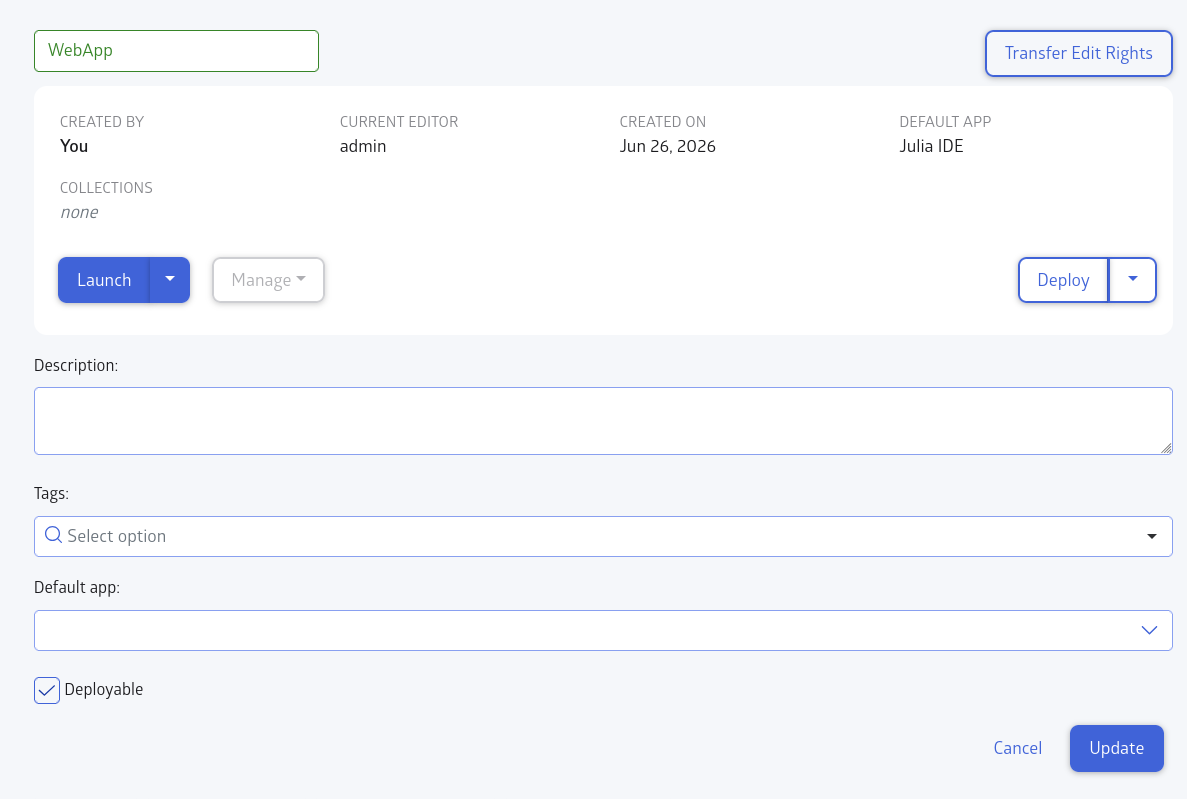Click the 'You' creator value
Screen dimensions: 1187x799
pos(74,146)
